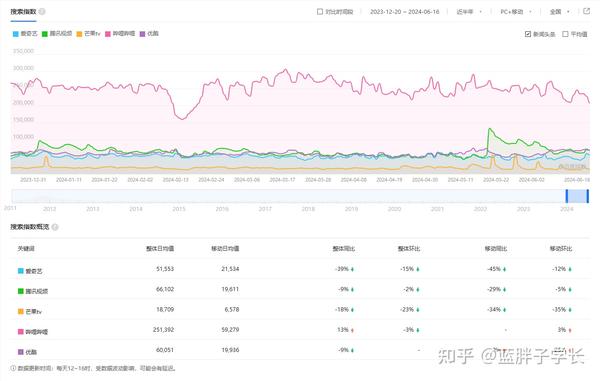This screenshot has width=600, height=381.
Task: Click the help icon beside 搜索指数 title
Action: (x=42, y=11)
